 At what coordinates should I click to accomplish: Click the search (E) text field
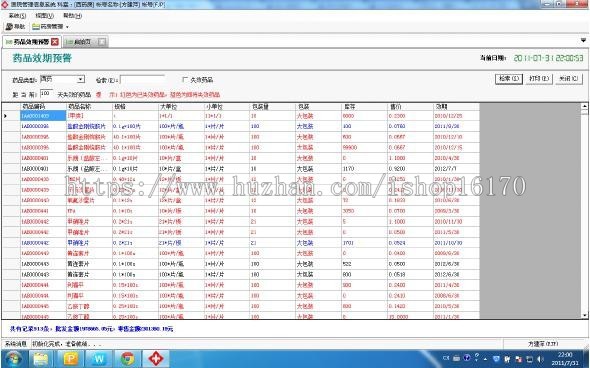click(x=142, y=80)
